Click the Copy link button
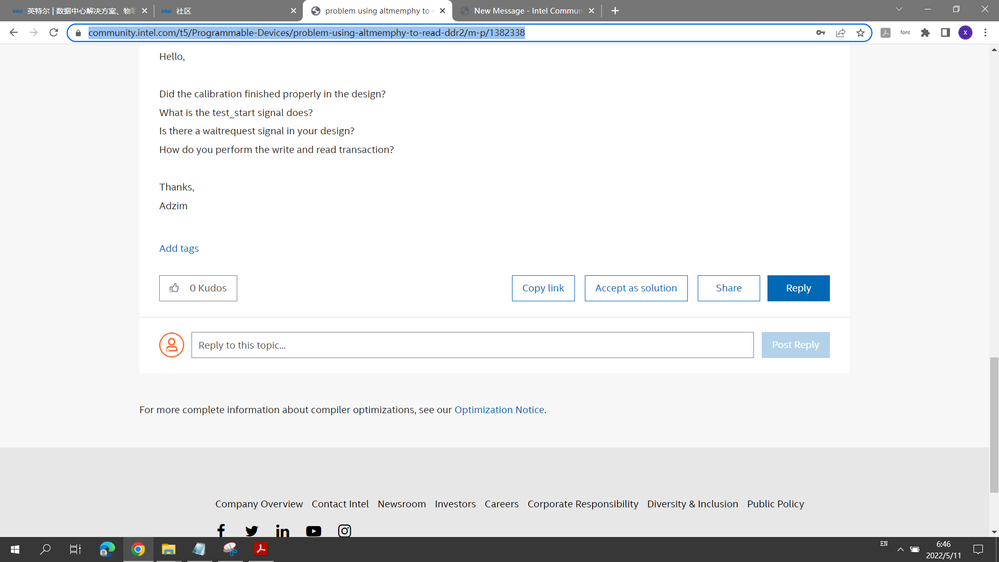 click(543, 288)
